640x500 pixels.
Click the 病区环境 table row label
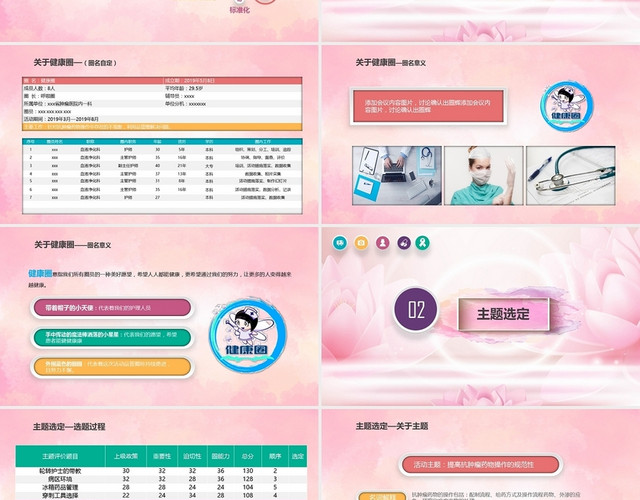tap(60, 479)
